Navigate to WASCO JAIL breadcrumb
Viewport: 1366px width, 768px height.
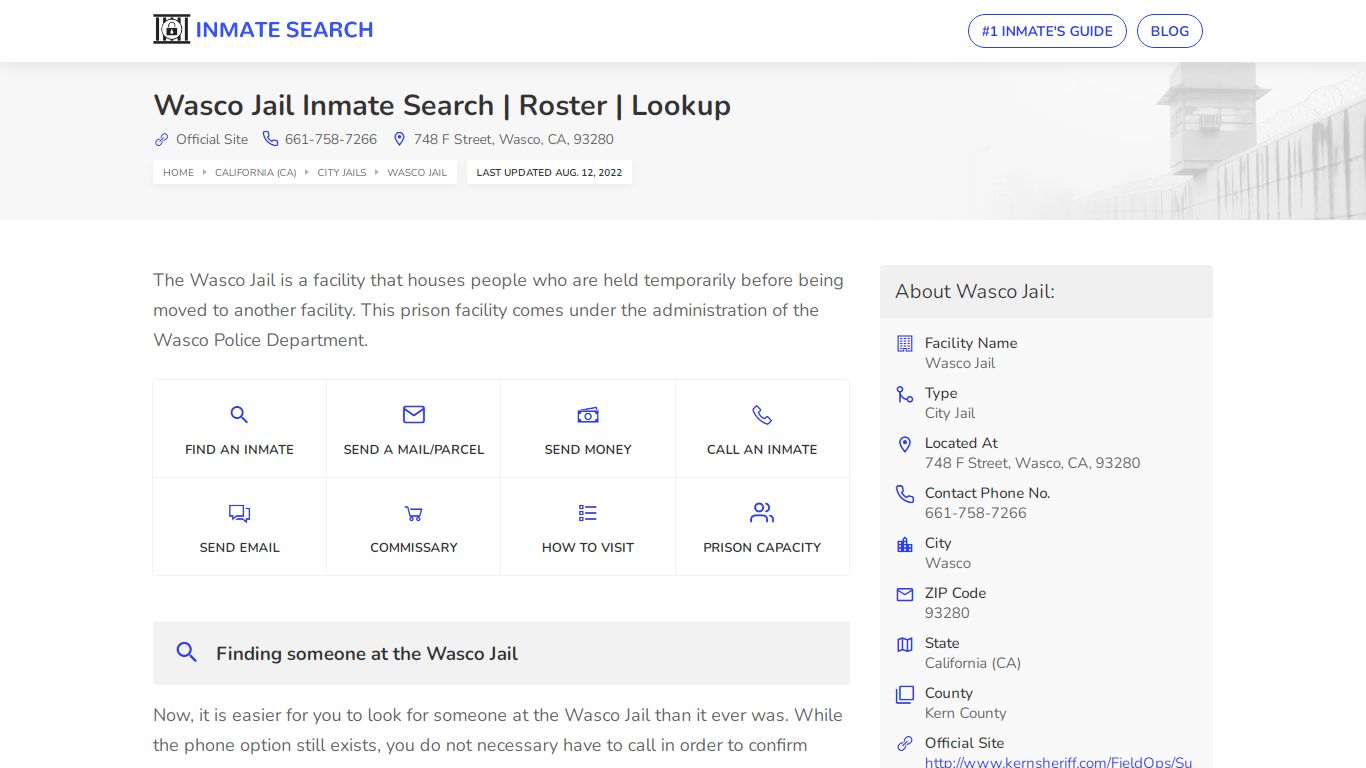[x=417, y=172]
